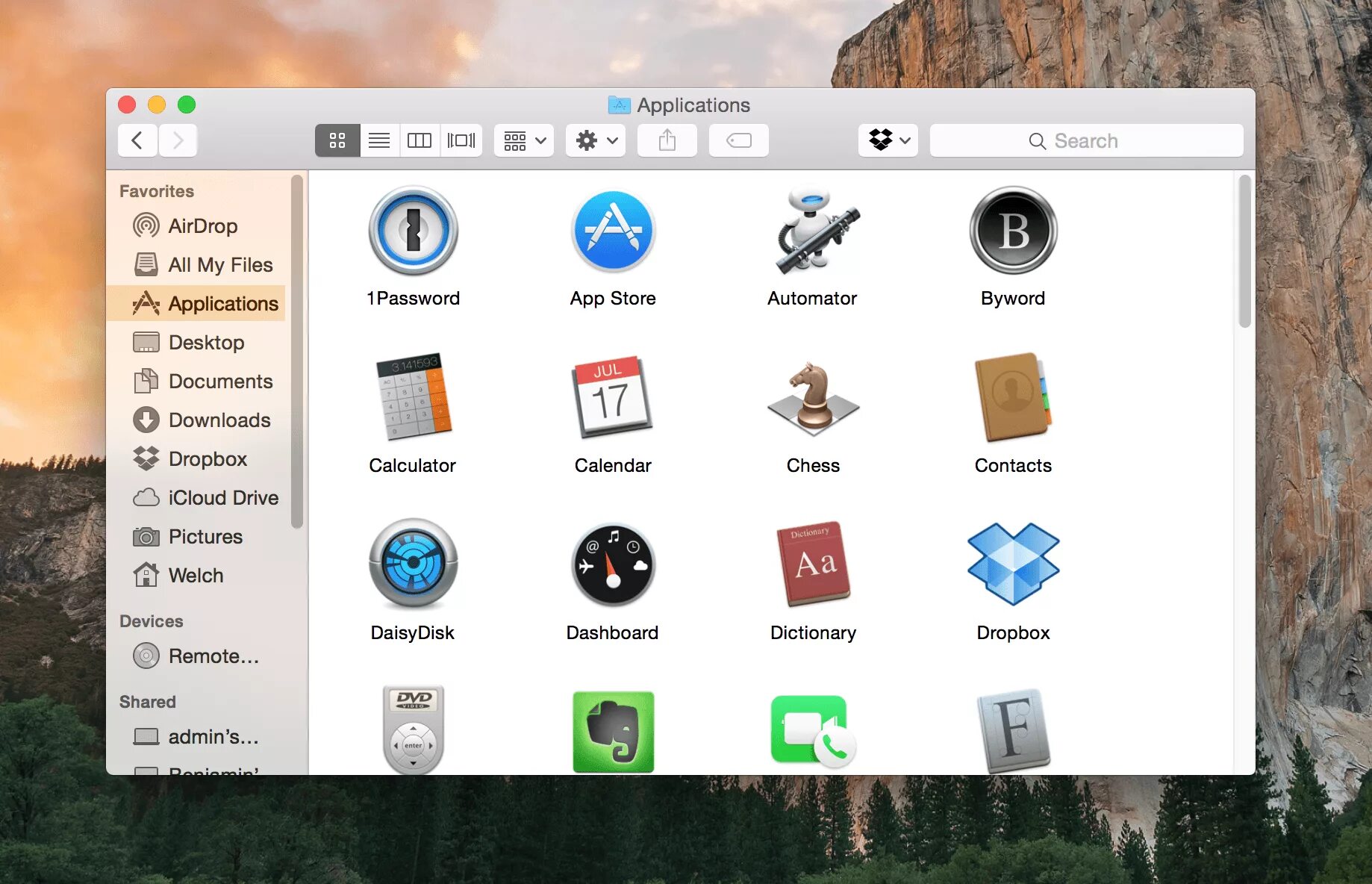Select Remote Disc under Devices
This screenshot has height=884, width=1372.
pos(196,656)
